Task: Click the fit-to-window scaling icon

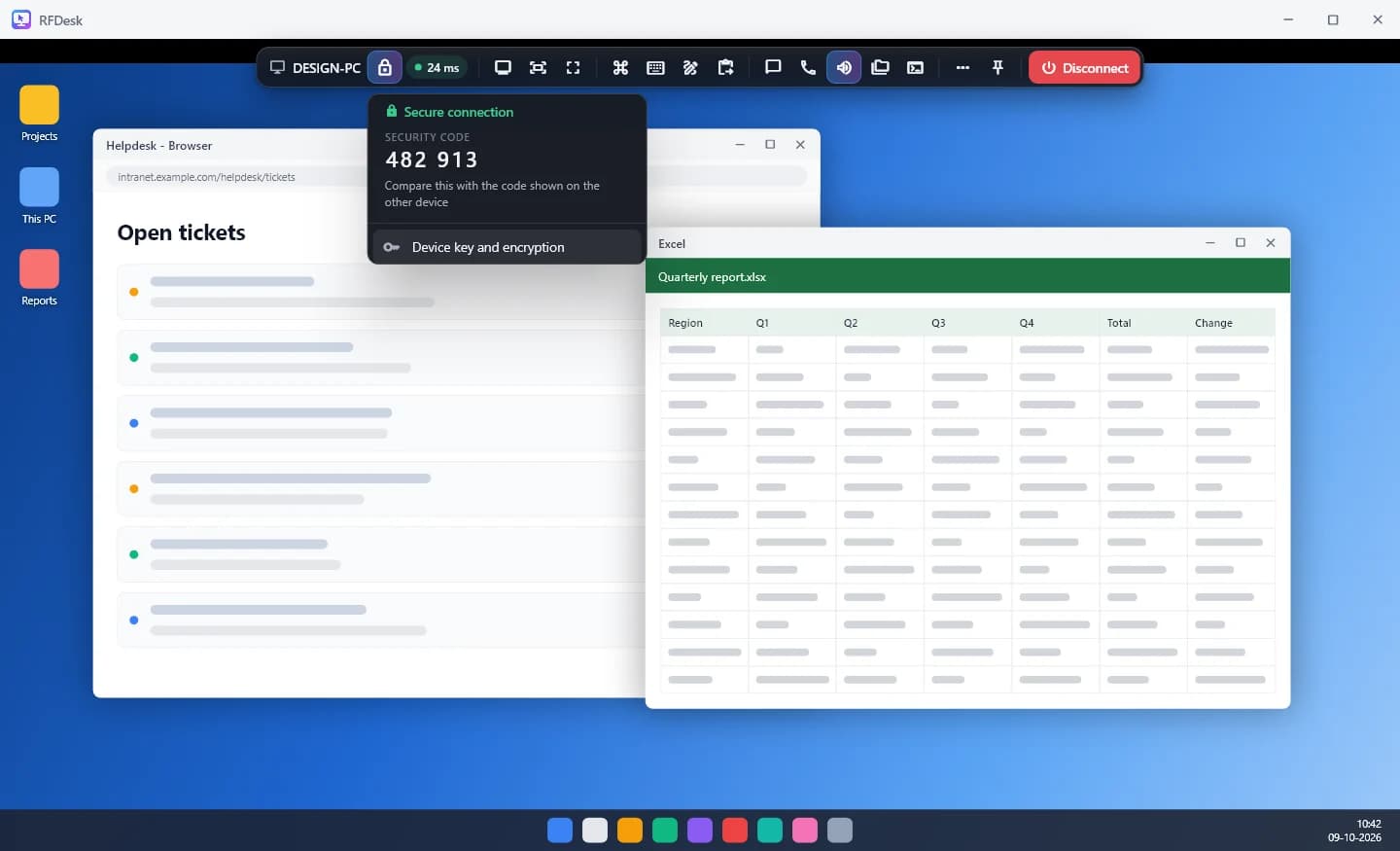Action: coord(538,68)
